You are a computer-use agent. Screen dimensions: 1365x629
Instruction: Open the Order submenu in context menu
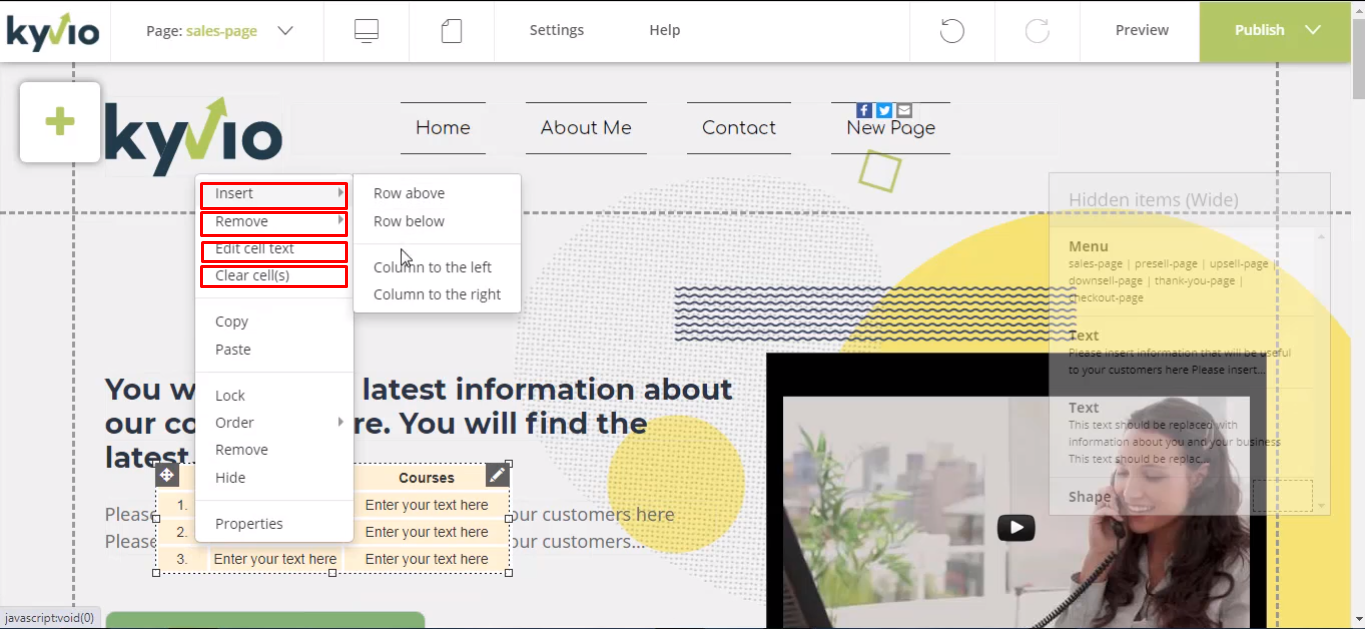[274, 423]
